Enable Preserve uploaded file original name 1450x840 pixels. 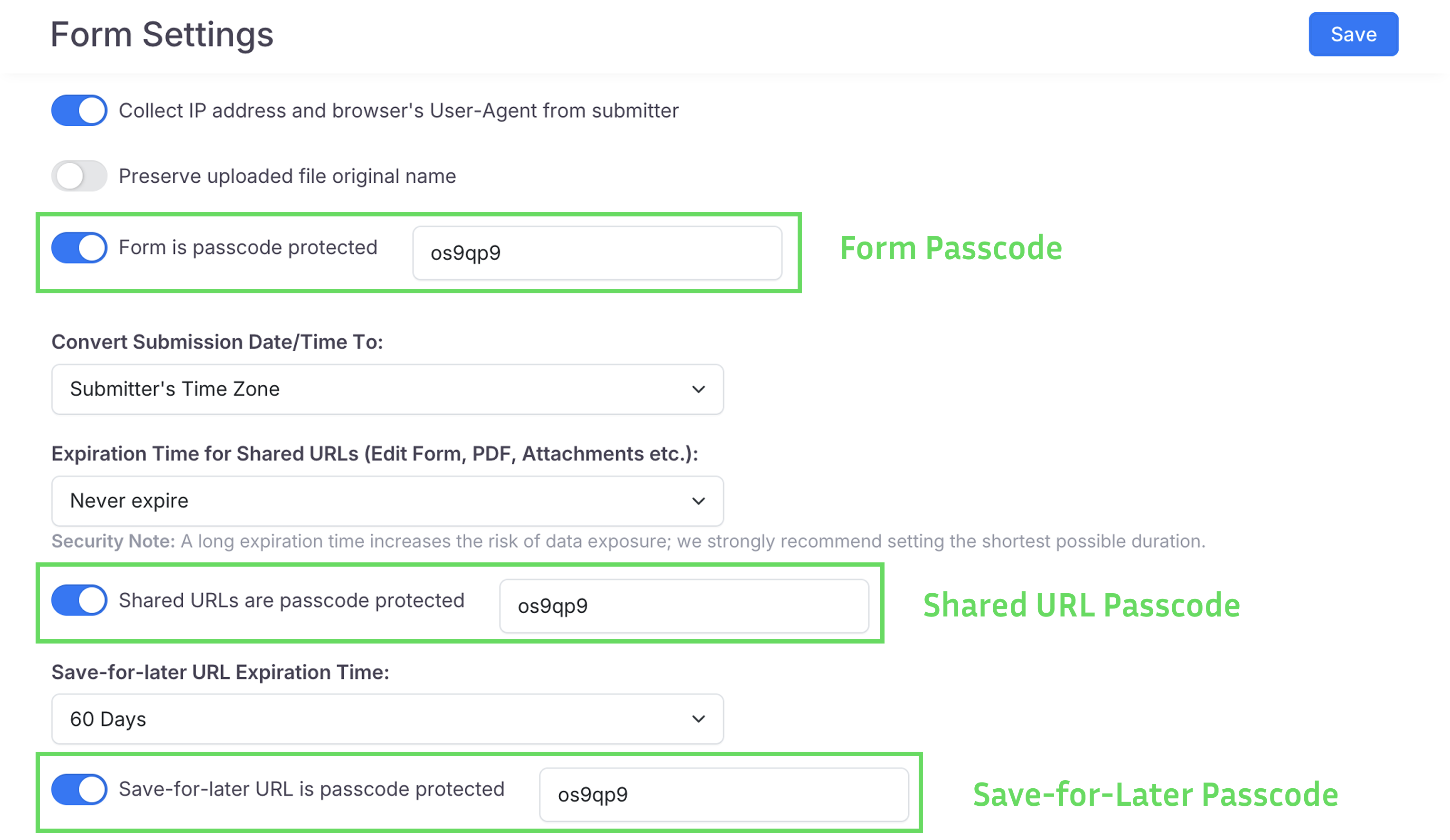(79, 176)
